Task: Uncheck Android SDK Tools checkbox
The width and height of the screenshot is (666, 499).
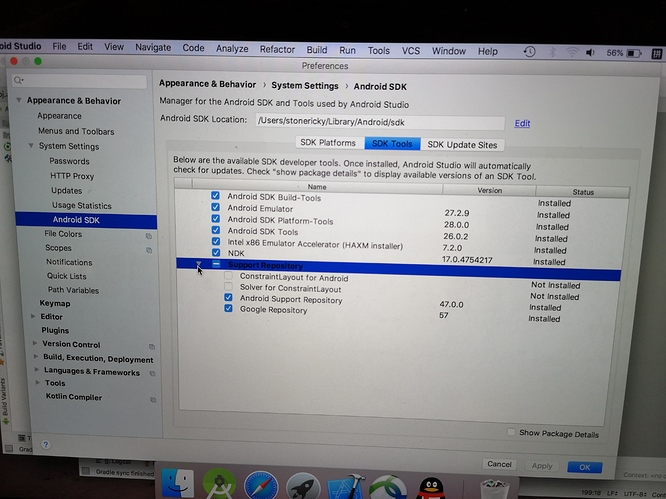Action: (x=216, y=230)
